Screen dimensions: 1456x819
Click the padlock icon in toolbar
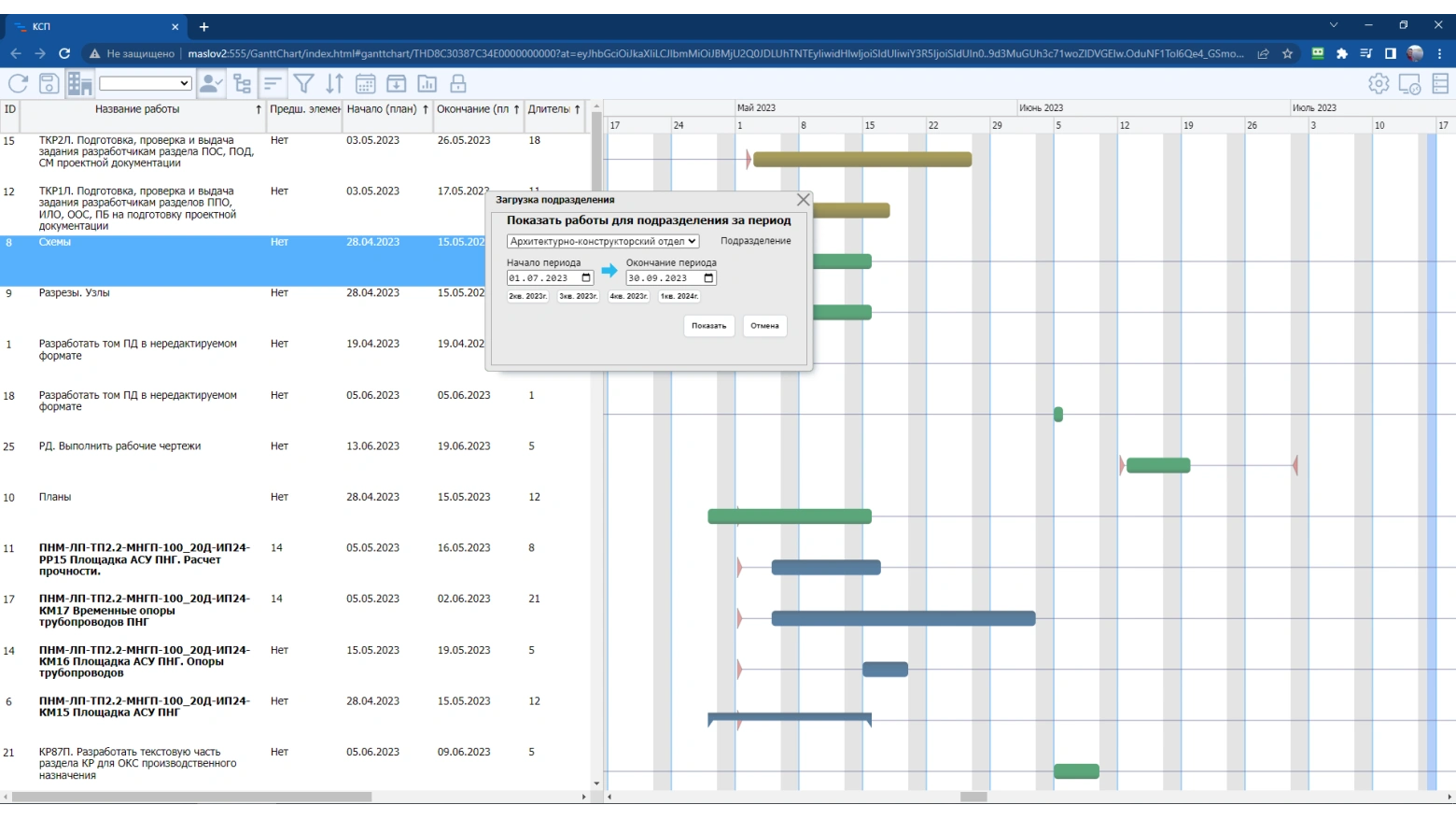[457, 84]
